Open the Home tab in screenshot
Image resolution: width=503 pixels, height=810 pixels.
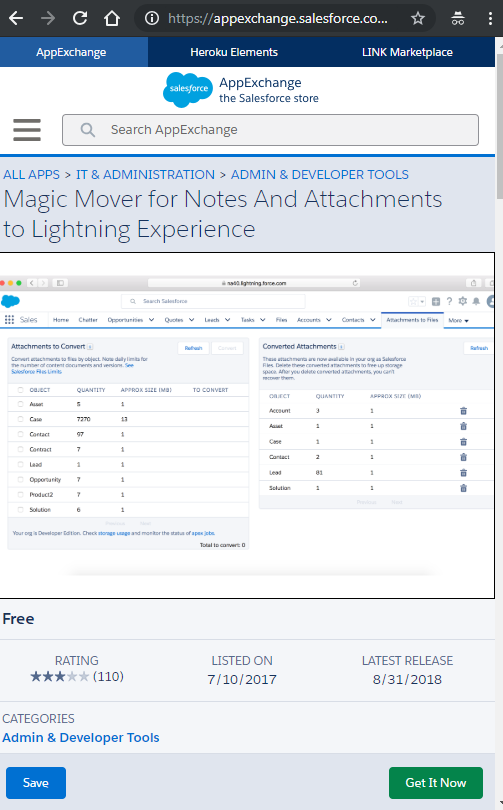coord(61,320)
